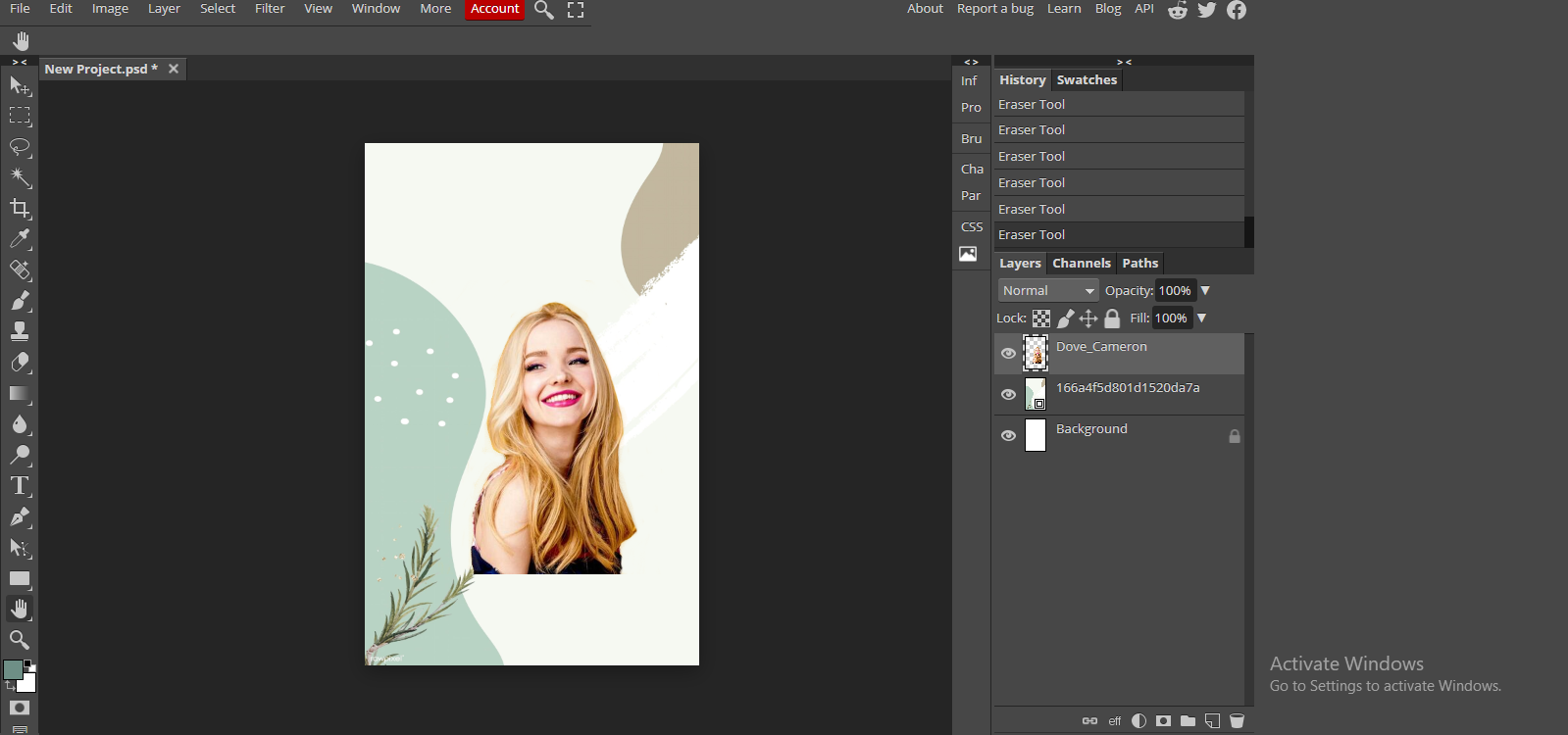Toggle fullscreen mode icon
This screenshot has height=735, width=1568.
tap(576, 10)
